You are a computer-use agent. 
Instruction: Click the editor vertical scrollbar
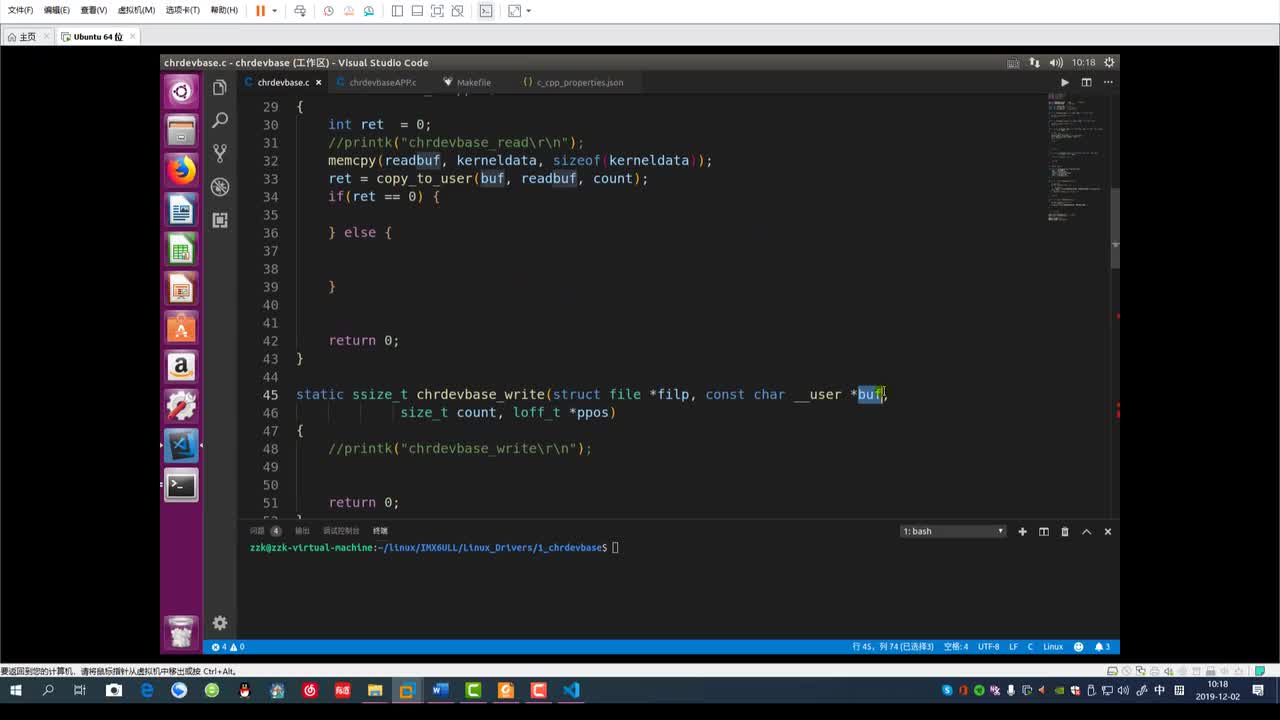[x=1114, y=227]
